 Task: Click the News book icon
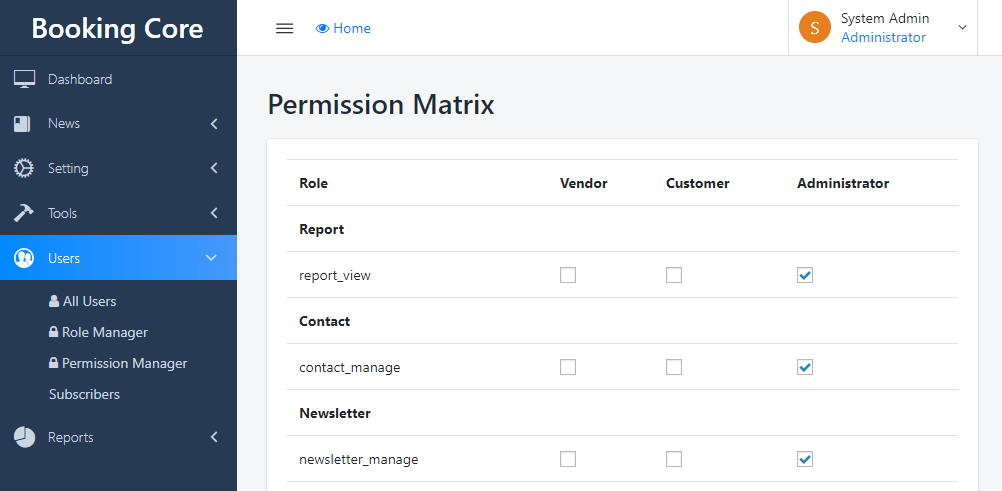[23, 124]
